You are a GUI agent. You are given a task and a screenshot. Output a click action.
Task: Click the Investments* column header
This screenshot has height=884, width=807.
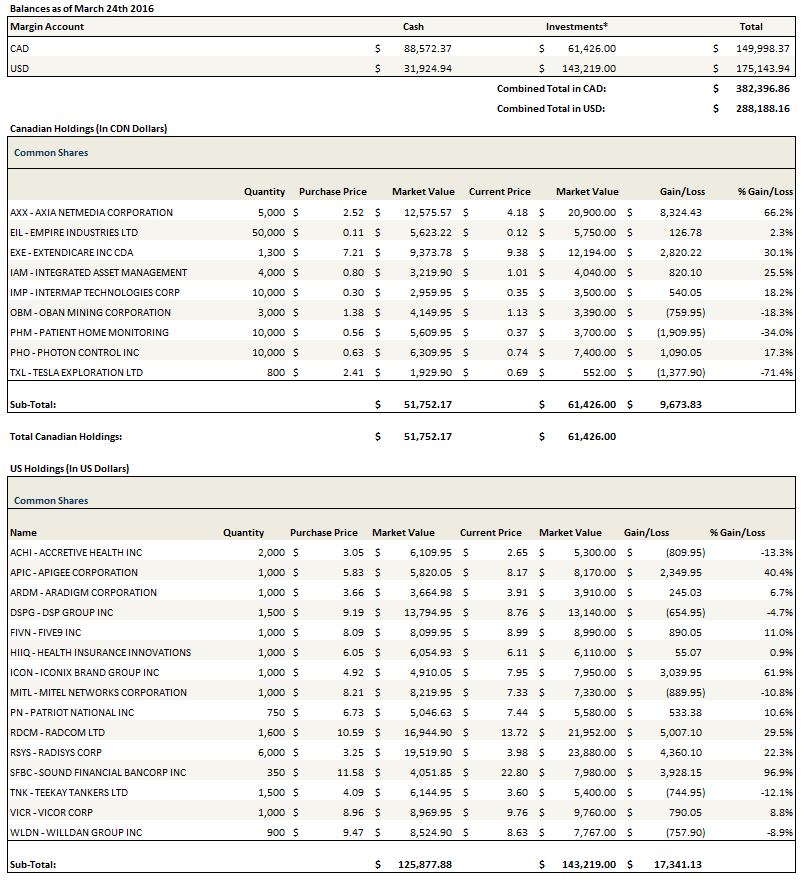578,27
